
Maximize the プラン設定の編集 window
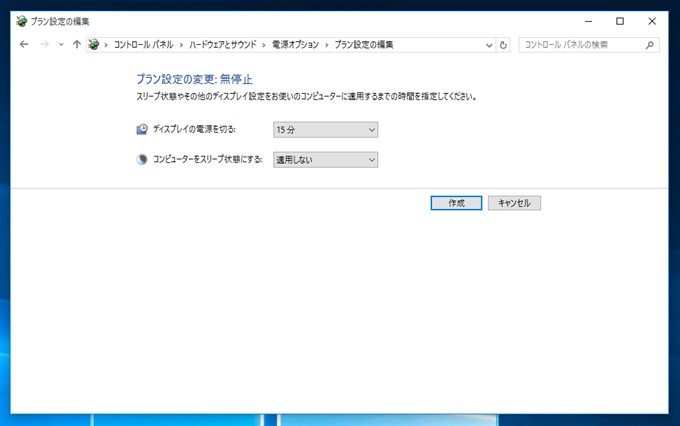point(620,21)
